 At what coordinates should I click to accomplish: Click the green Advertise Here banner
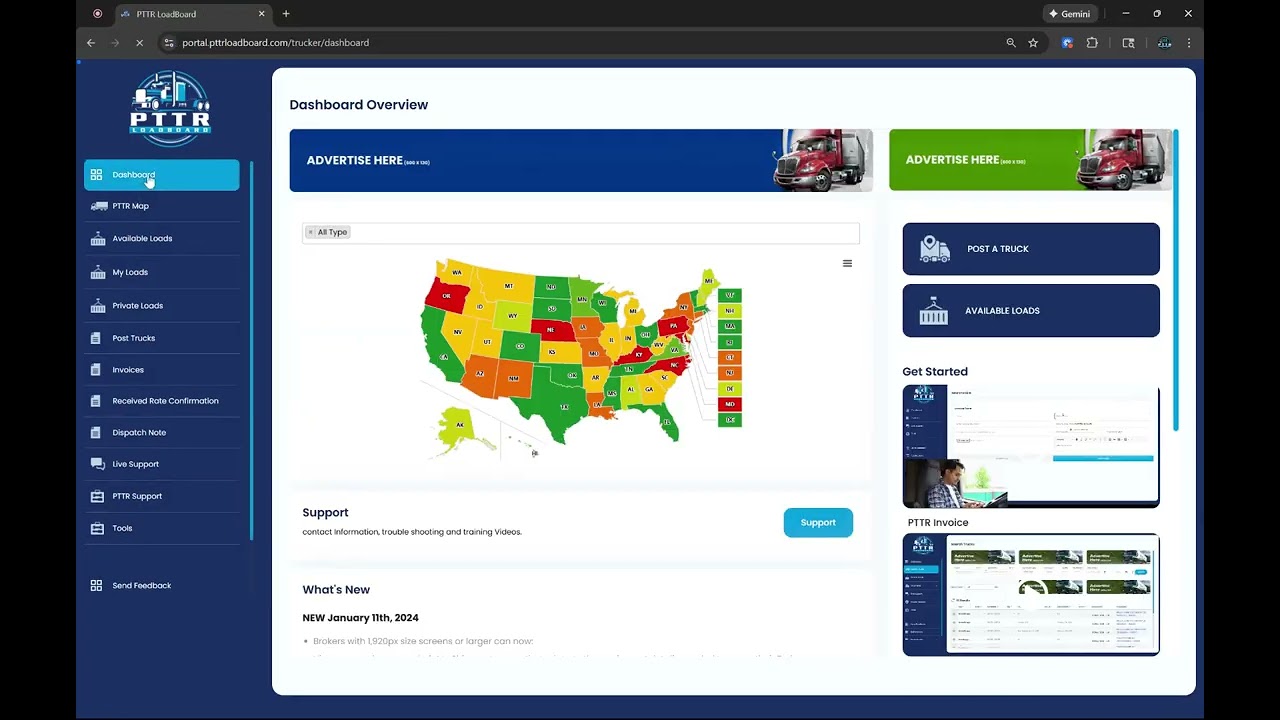click(1030, 160)
